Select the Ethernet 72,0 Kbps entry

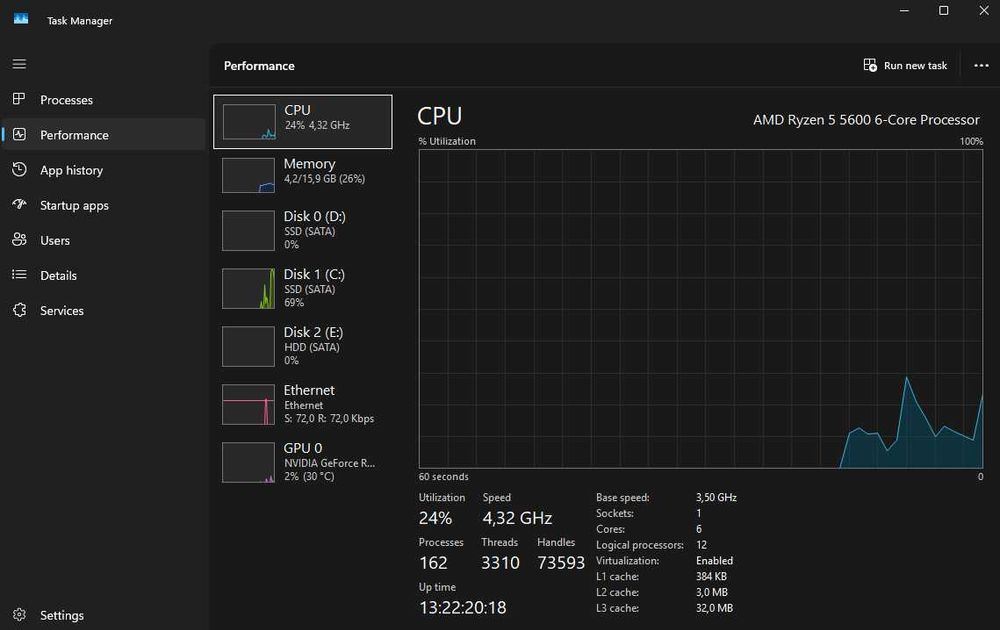pyautogui.click(x=303, y=404)
